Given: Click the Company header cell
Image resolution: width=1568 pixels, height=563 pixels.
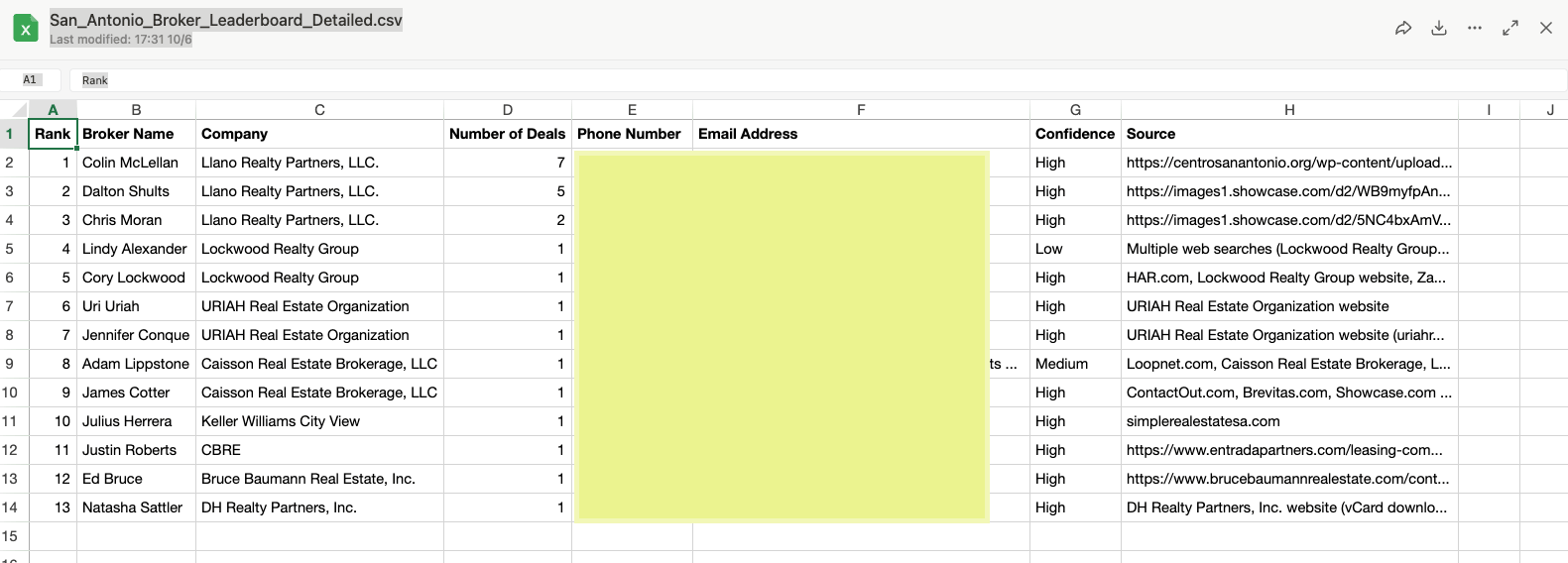Looking at the screenshot, I should [319, 134].
